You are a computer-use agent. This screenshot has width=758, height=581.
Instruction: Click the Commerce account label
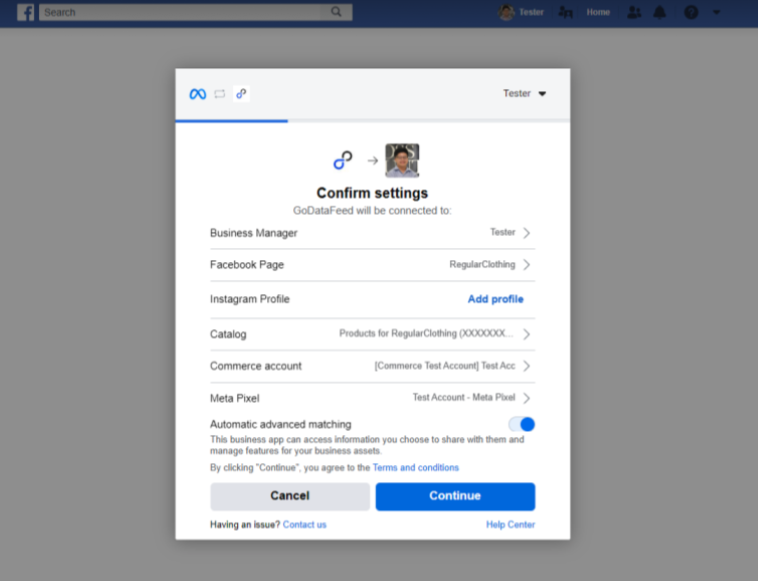click(256, 366)
